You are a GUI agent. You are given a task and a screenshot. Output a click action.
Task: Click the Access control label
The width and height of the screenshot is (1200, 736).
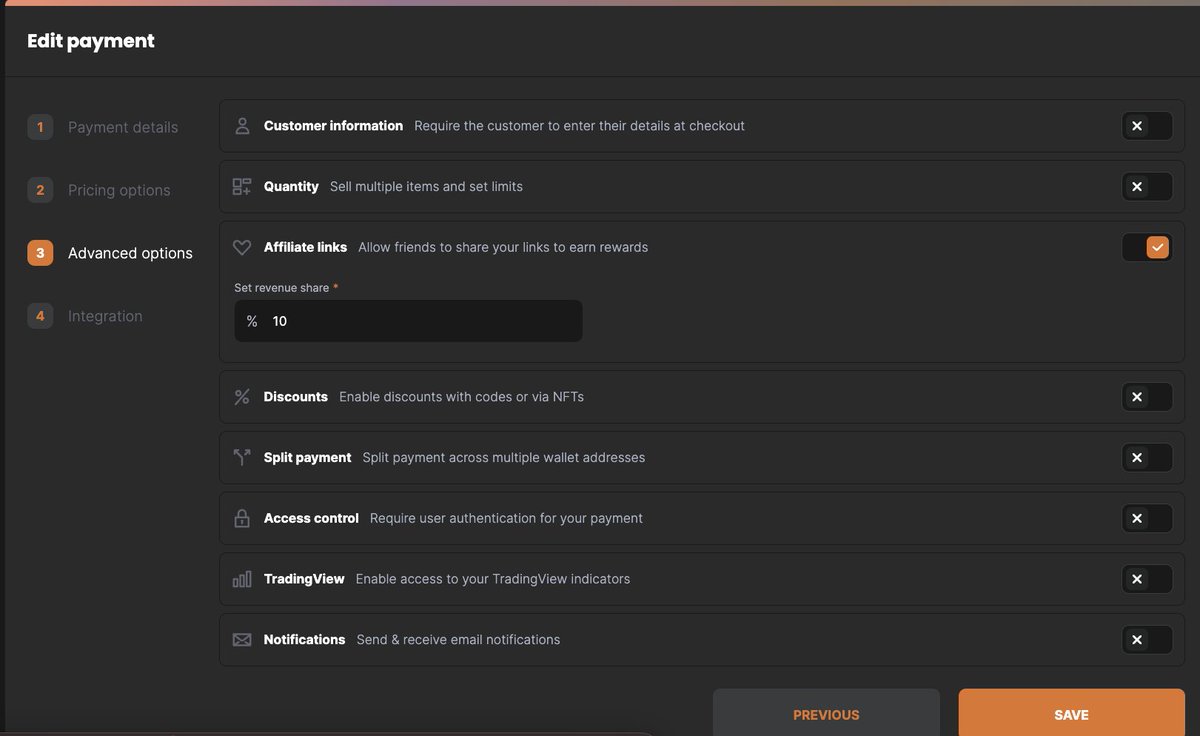[x=311, y=518]
